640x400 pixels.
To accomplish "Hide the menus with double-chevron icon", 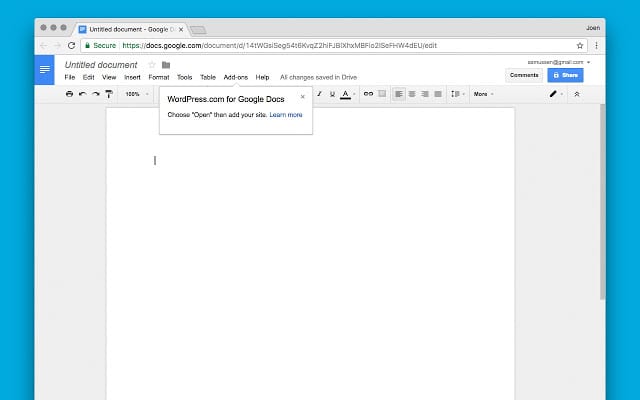I will pyautogui.click(x=577, y=94).
